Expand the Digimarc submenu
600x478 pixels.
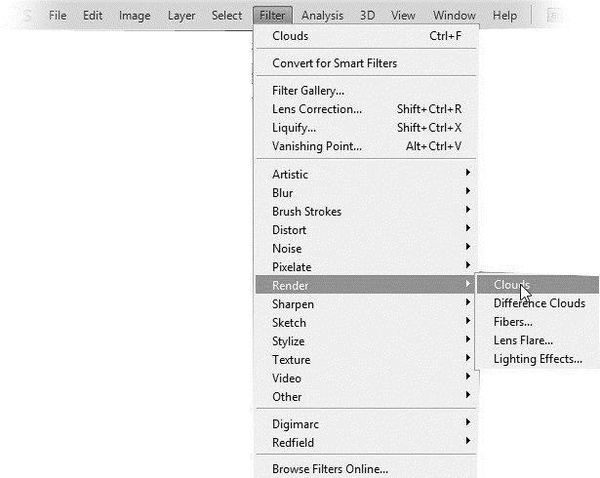coord(295,424)
